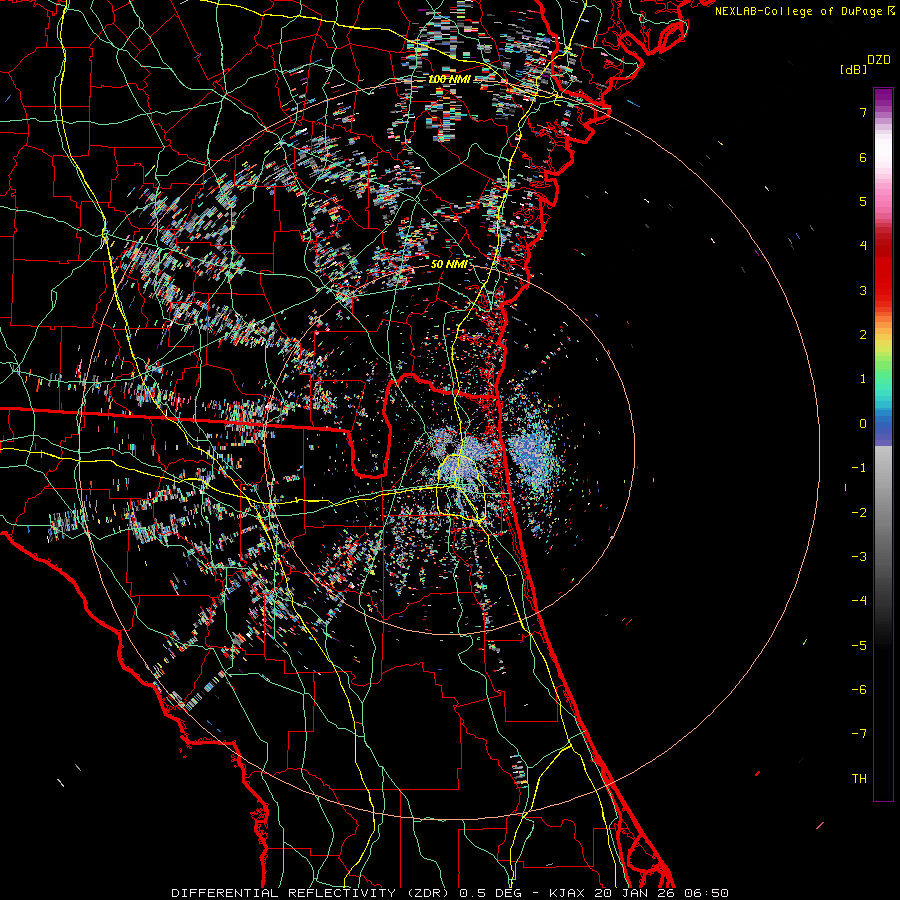Viewport: 900px width, 900px height.
Task: Click the -2 value on the color scale
Action: 859,512
